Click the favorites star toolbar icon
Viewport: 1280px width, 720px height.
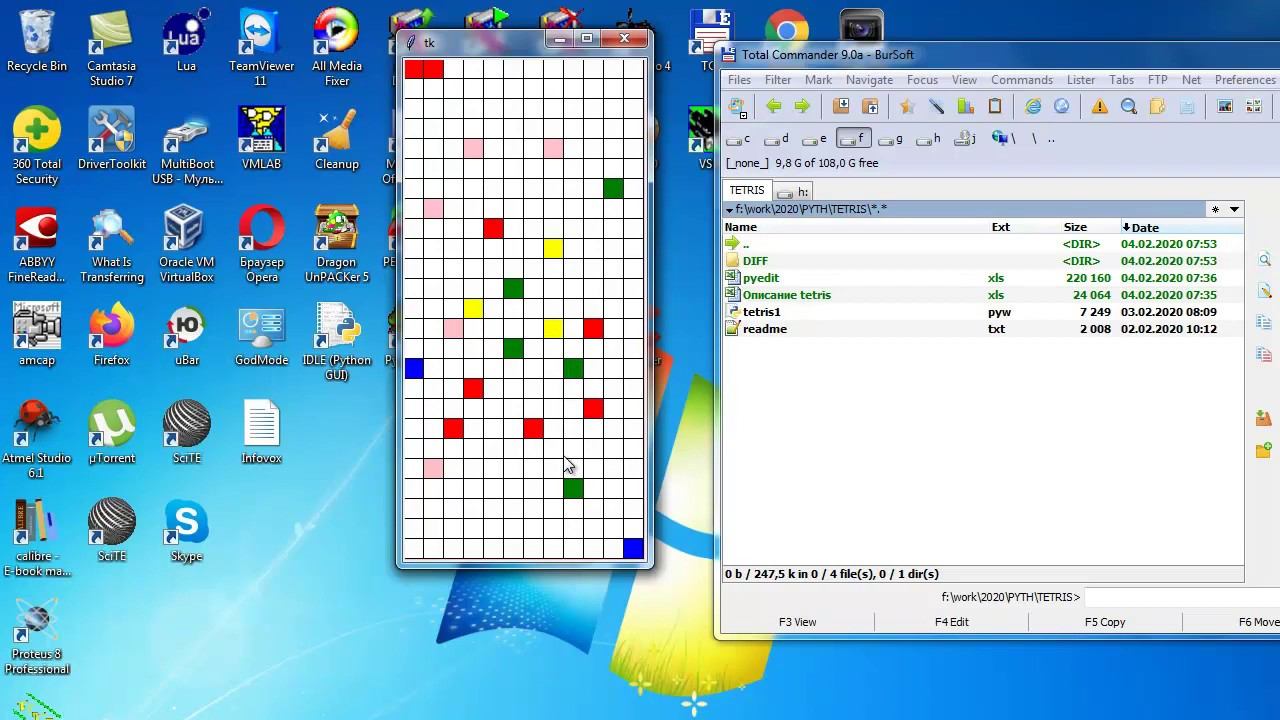click(x=907, y=106)
